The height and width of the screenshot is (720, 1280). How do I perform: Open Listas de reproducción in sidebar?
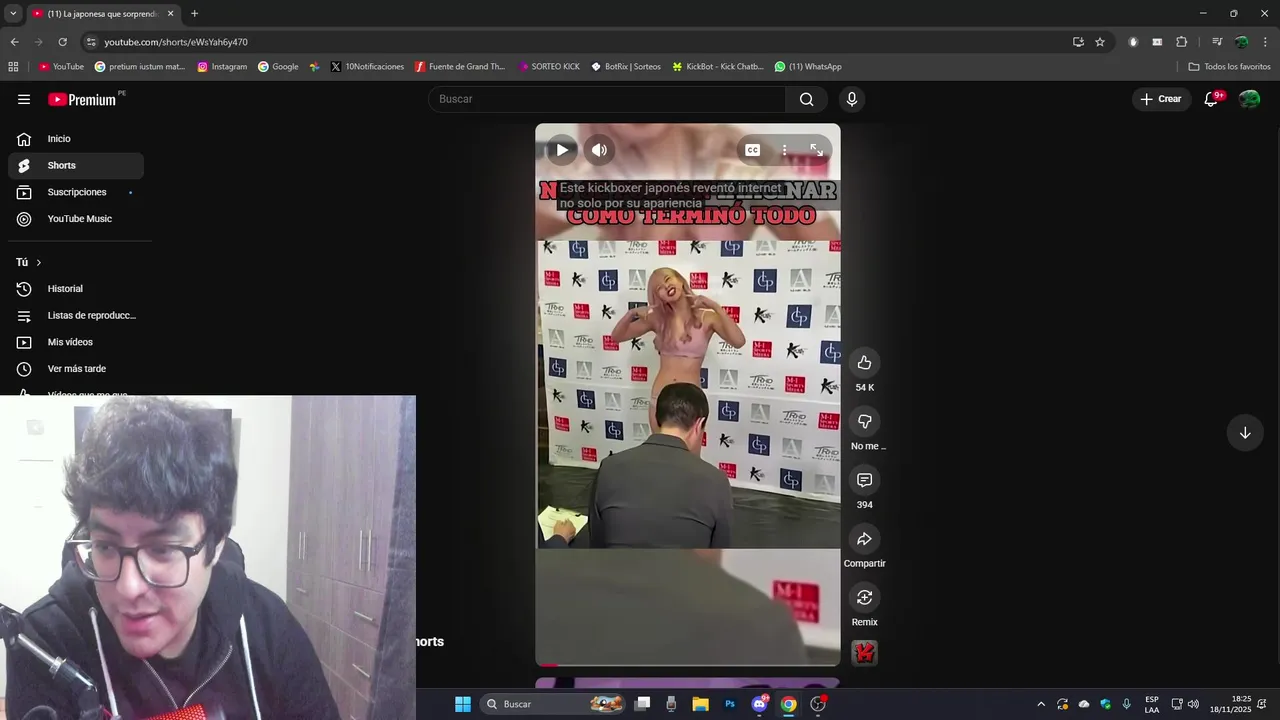pos(76,315)
